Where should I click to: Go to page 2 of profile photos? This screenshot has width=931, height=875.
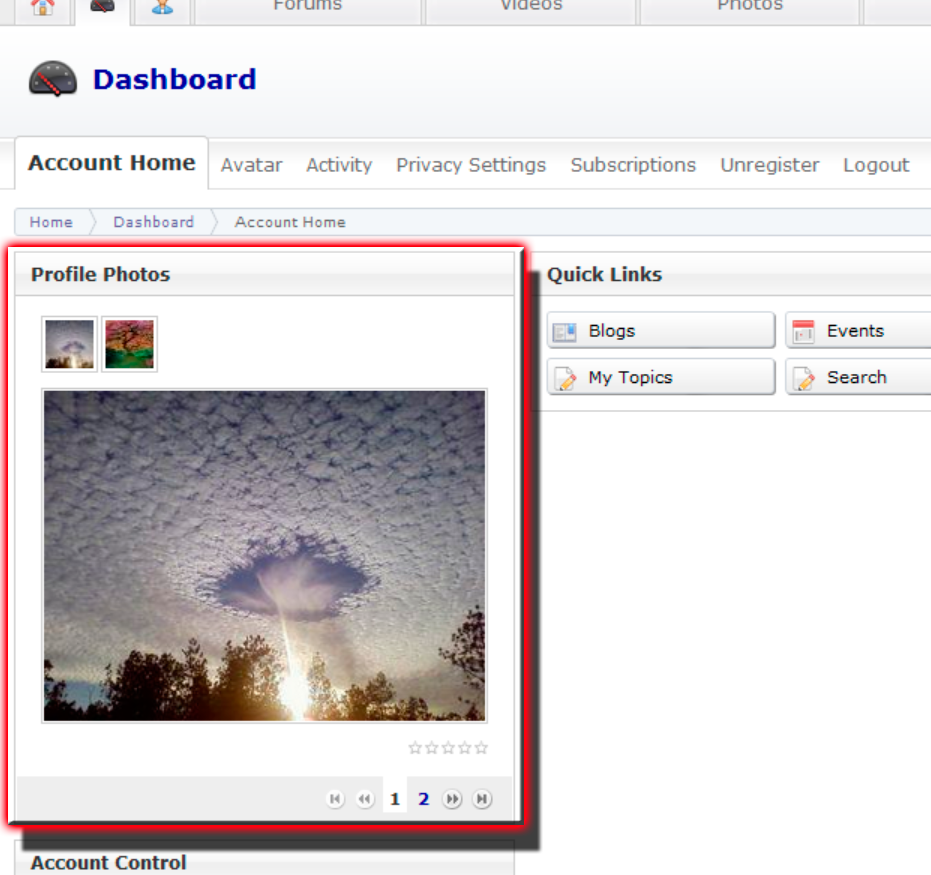pyautogui.click(x=424, y=799)
